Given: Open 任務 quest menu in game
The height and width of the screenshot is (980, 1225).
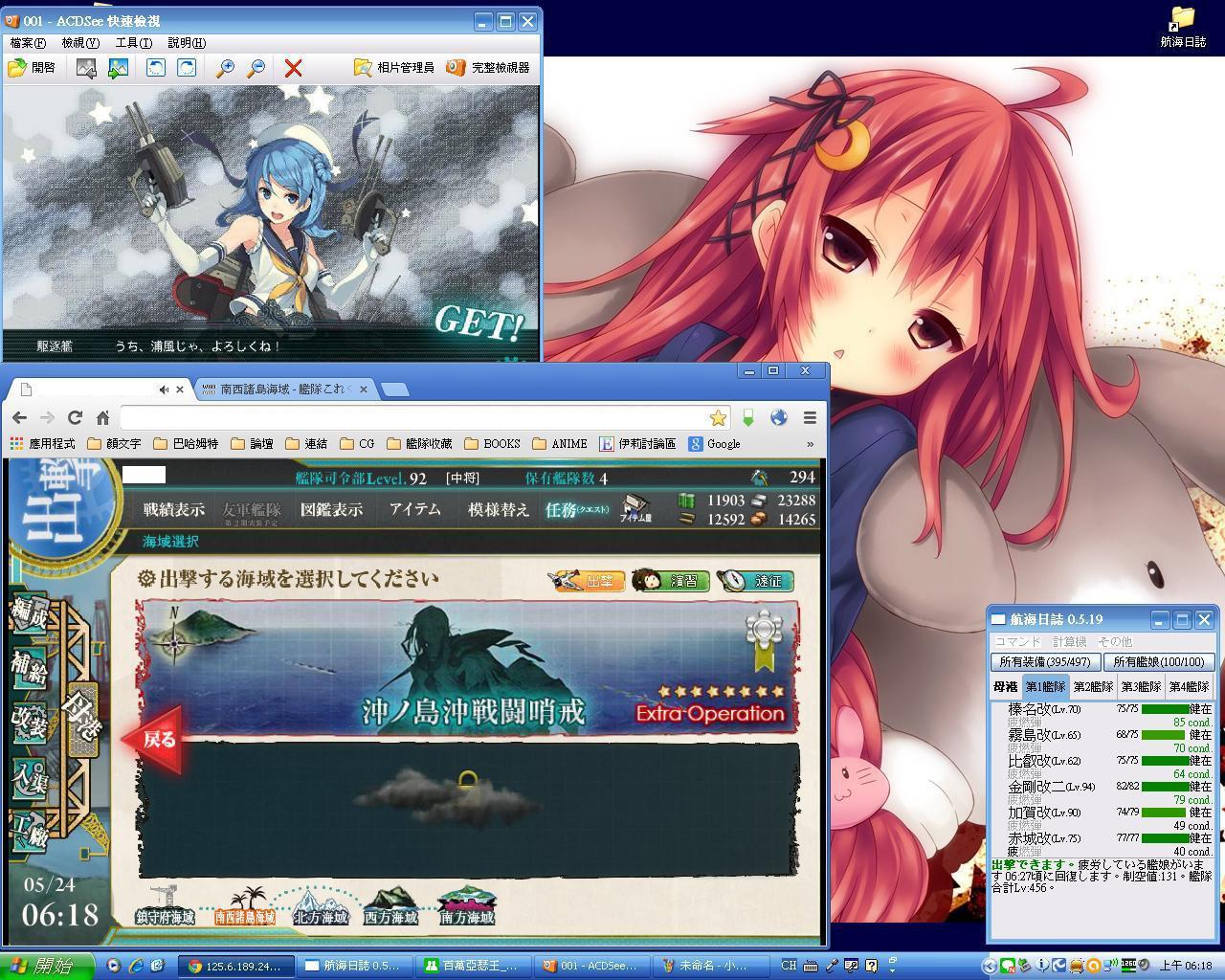Looking at the screenshot, I should [x=577, y=510].
